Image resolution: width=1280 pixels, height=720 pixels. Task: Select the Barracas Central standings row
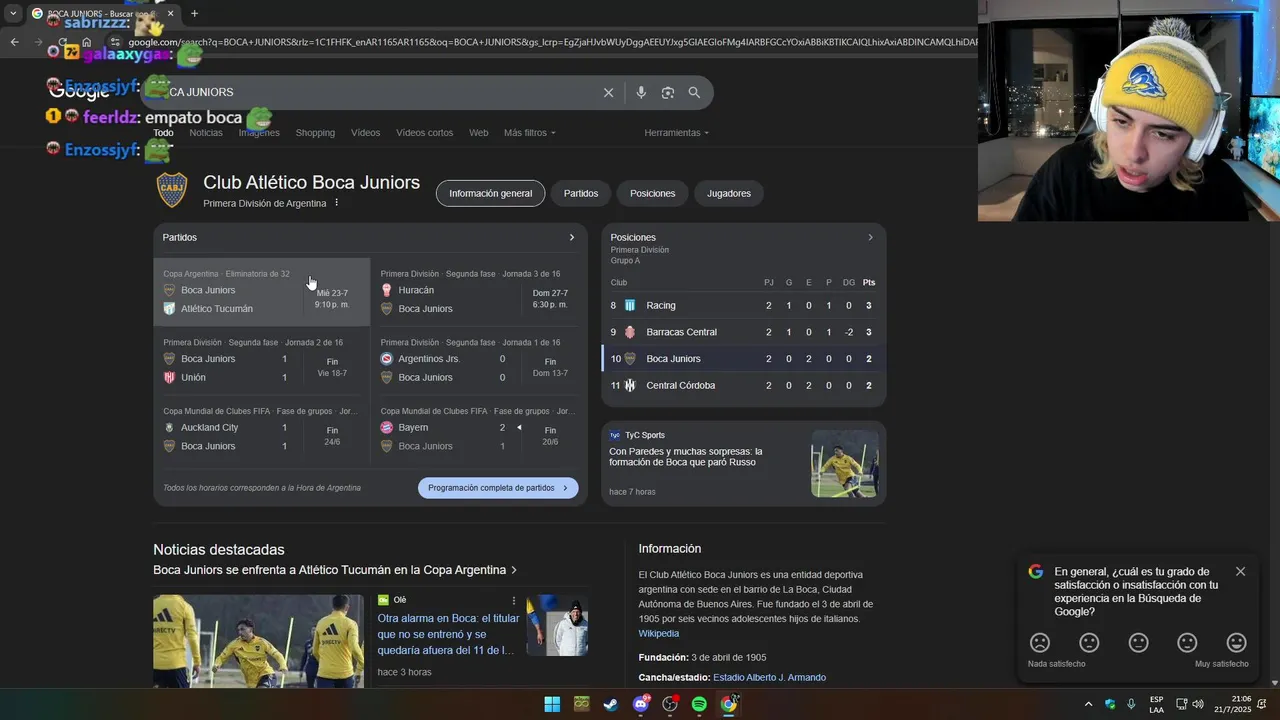[743, 332]
